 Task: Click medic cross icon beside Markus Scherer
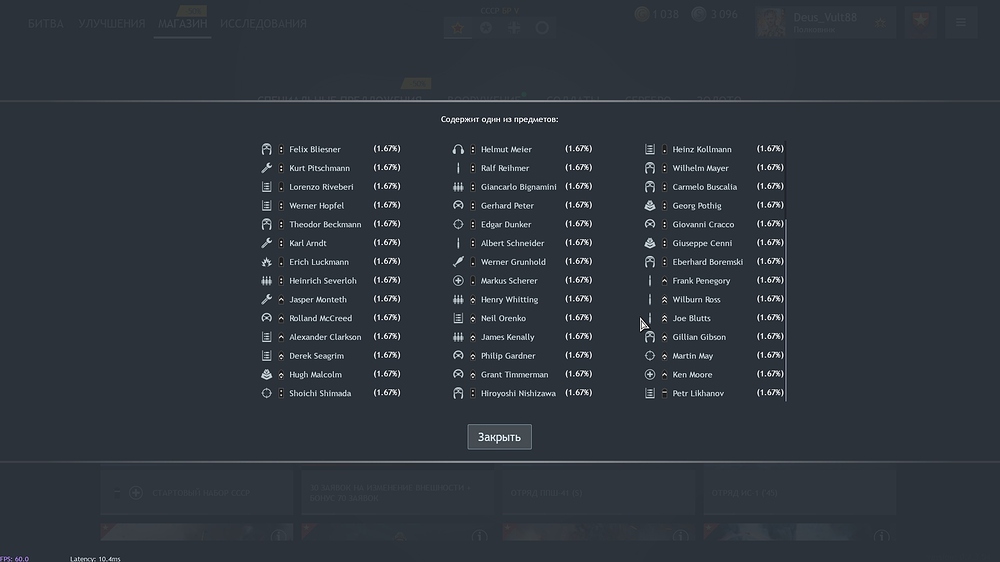(458, 281)
